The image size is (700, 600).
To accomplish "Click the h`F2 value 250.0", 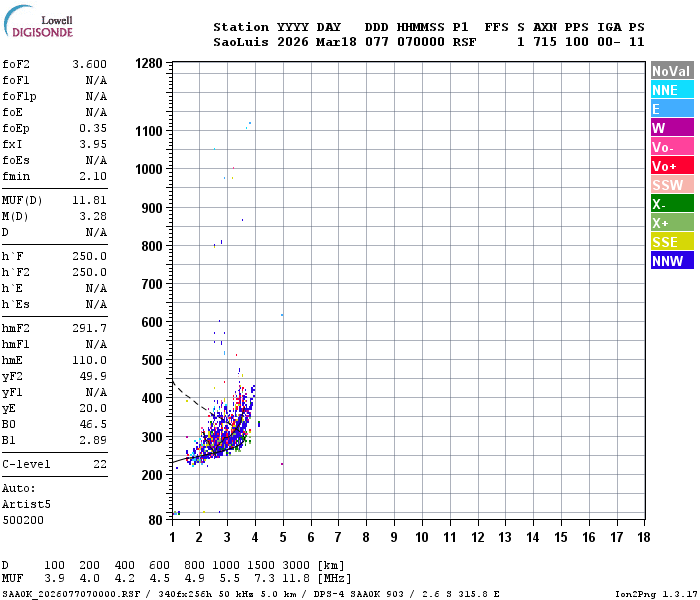I will 90,272.
